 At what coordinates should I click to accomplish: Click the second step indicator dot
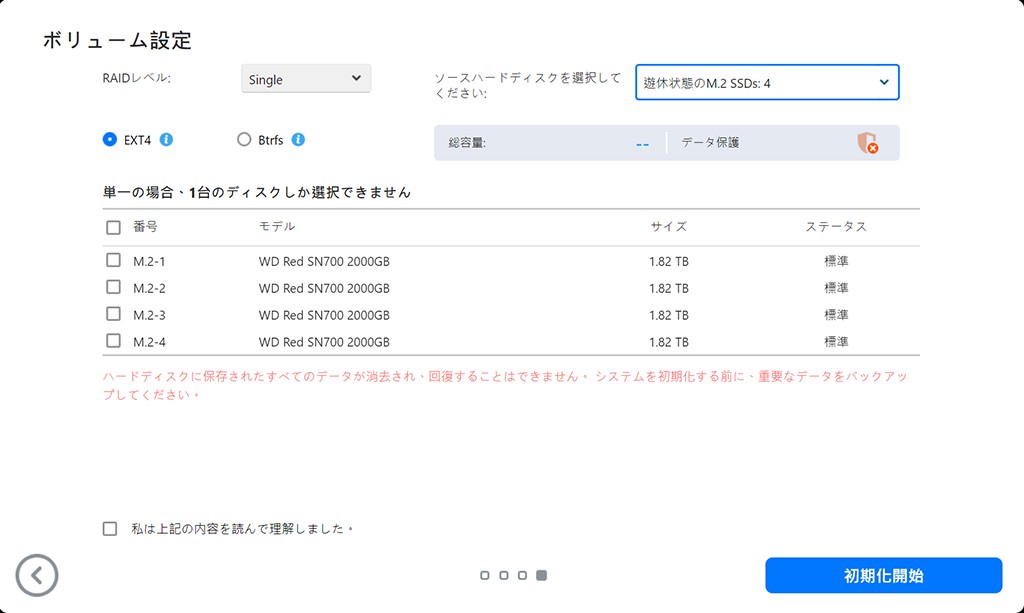[x=504, y=576]
